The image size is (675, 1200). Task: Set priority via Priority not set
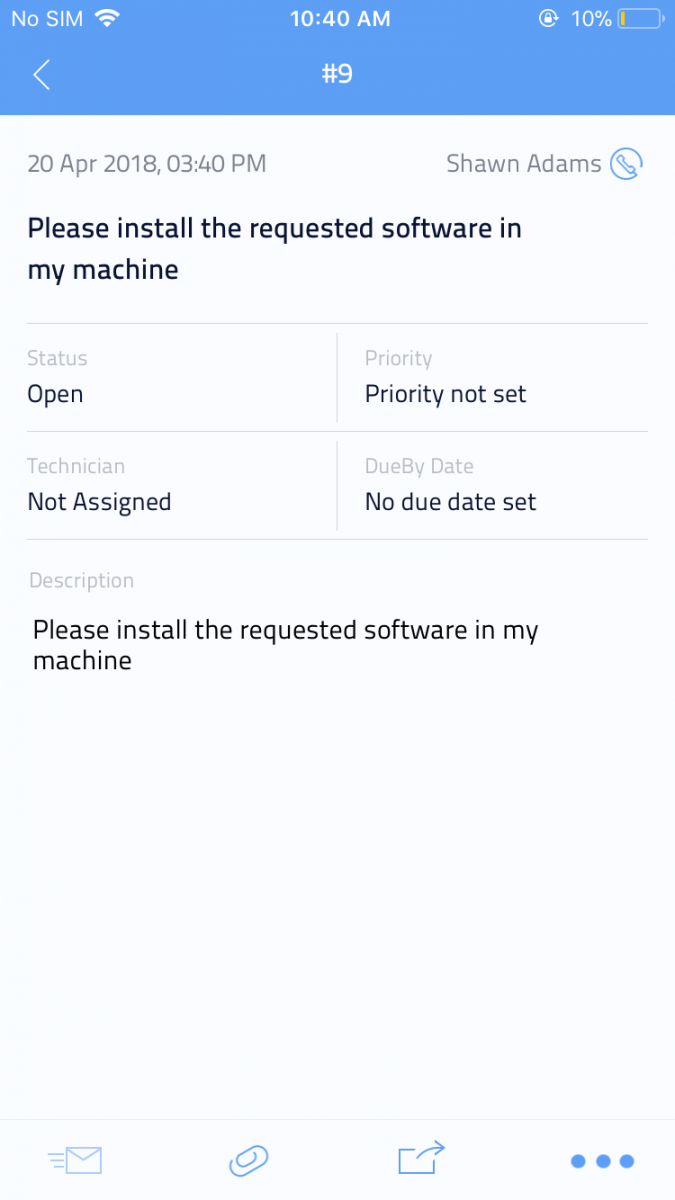coord(445,394)
